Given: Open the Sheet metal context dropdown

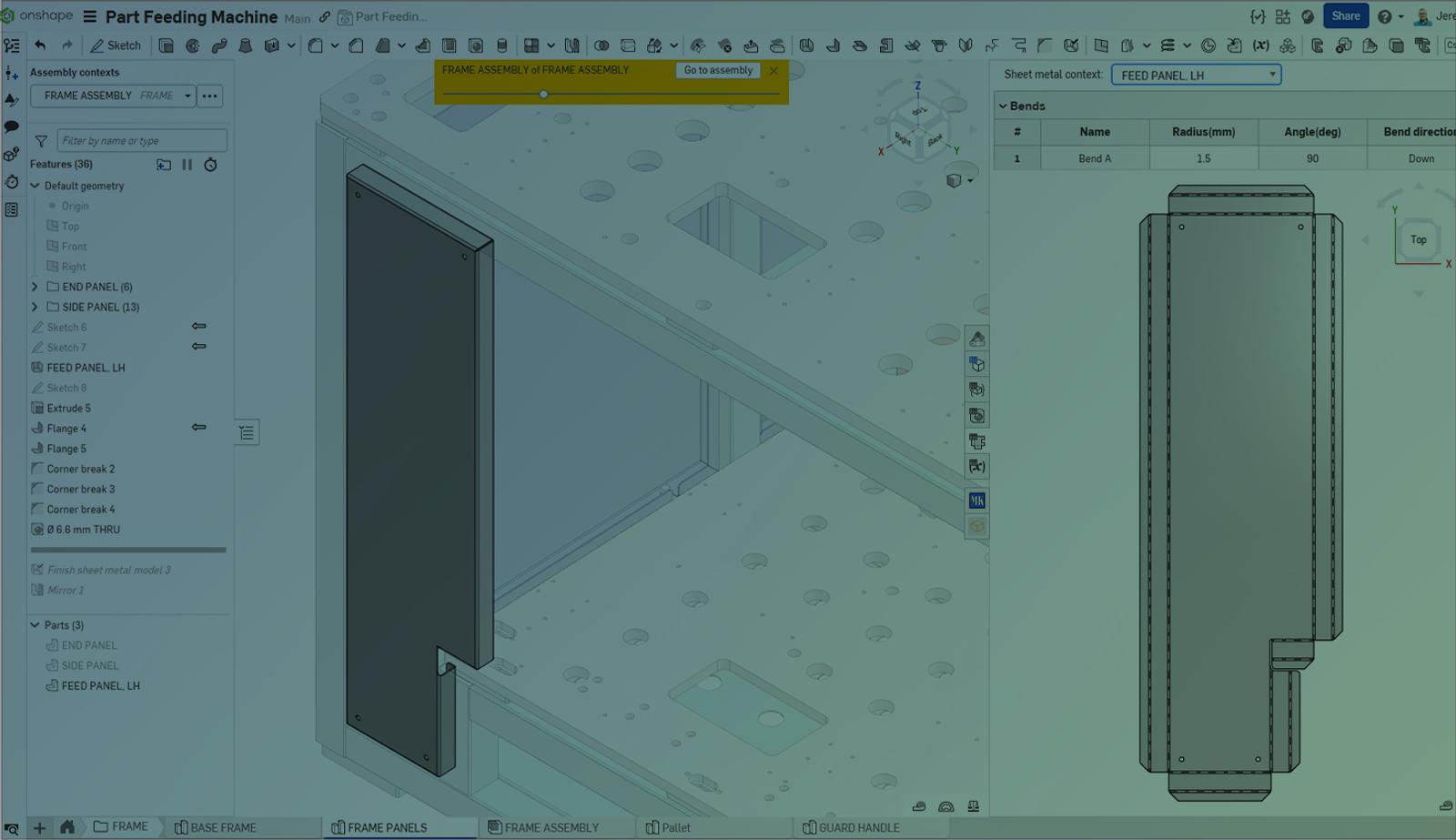Looking at the screenshot, I should (1196, 76).
